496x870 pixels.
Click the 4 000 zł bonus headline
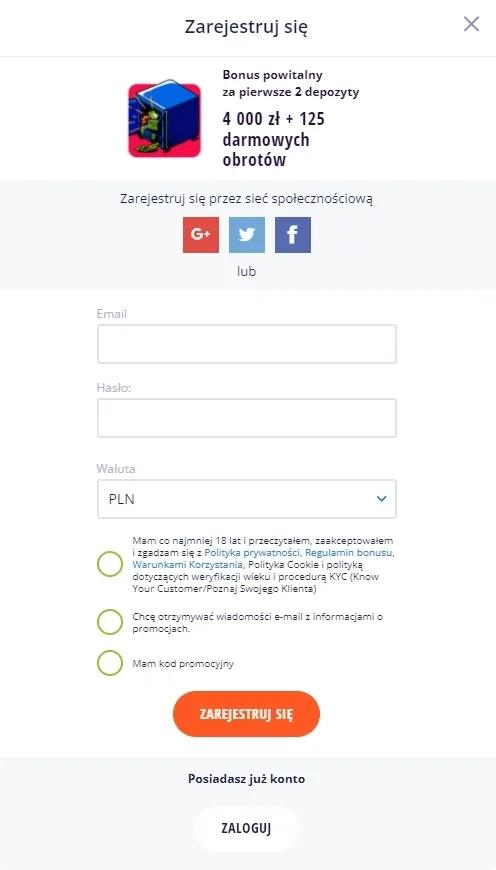tap(274, 139)
